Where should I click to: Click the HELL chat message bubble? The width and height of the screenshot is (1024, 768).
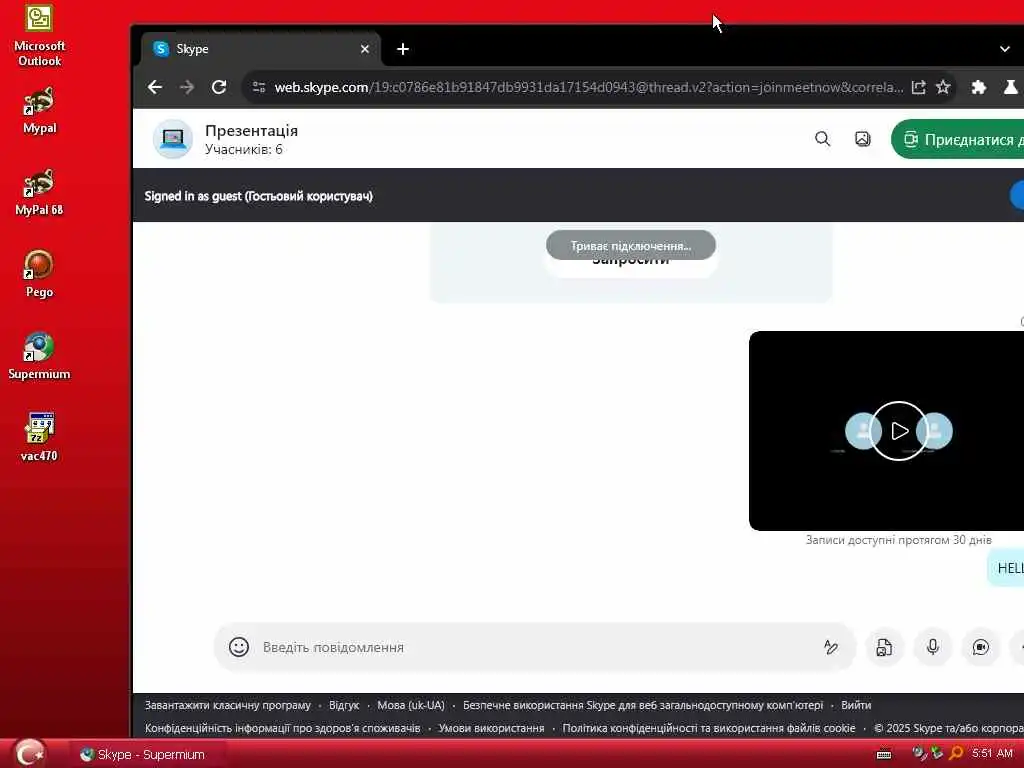pos(1006,568)
